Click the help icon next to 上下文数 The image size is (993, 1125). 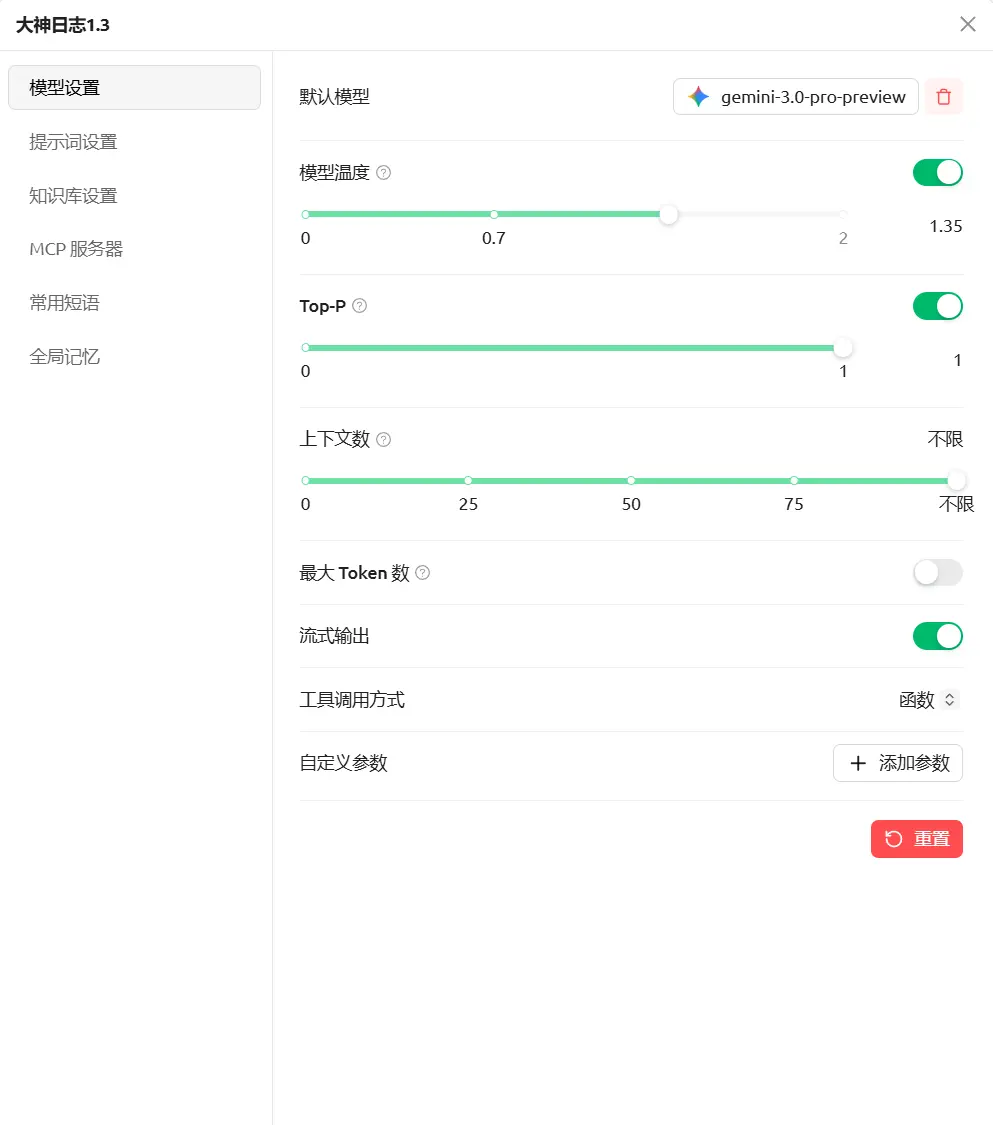pyautogui.click(x=383, y=439)
